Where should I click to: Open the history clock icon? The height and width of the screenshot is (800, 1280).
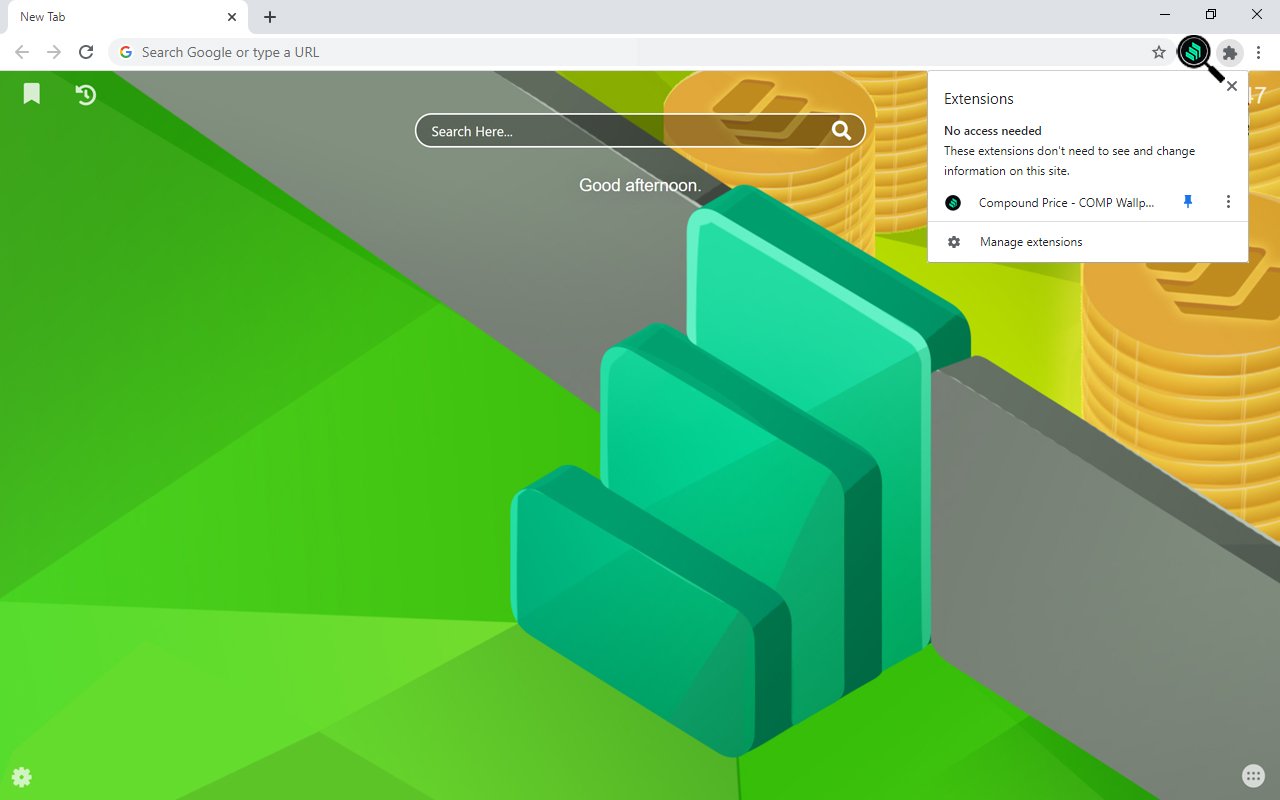pos(86,94)
